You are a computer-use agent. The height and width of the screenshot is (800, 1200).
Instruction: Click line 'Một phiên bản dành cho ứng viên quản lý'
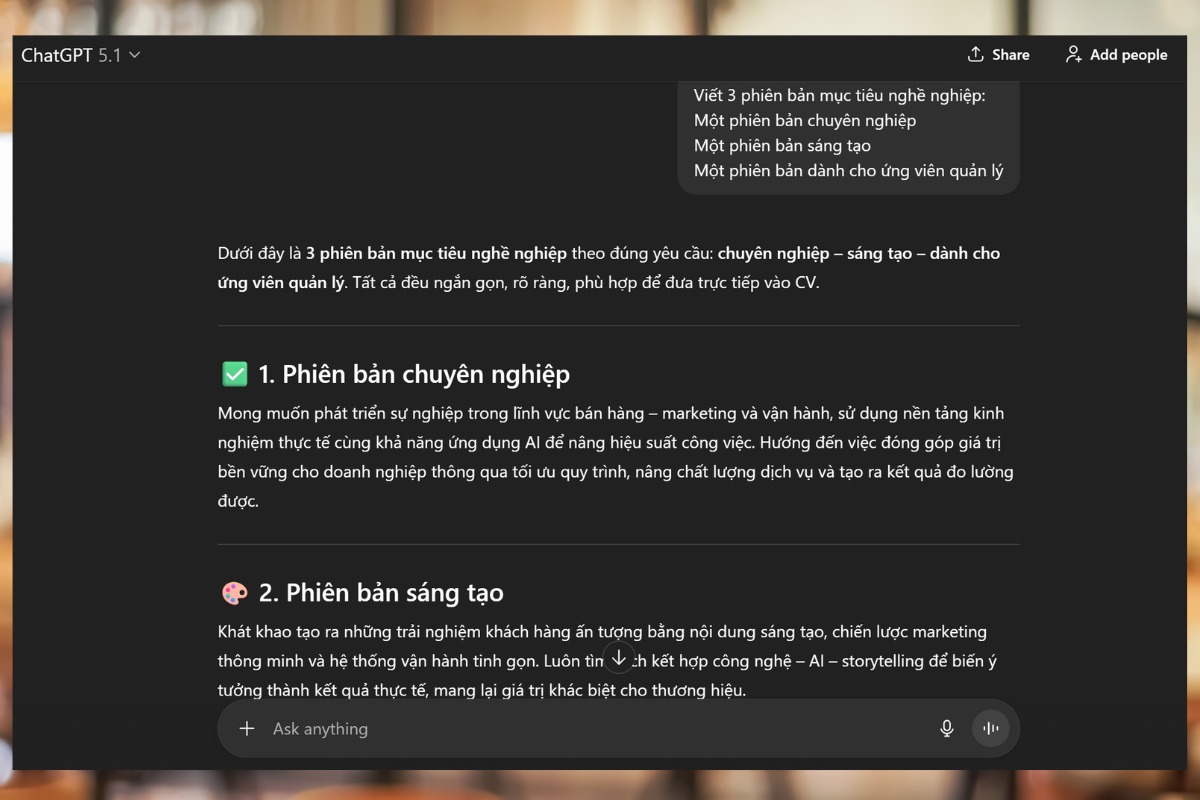pyautogui.click(x=848, y=171)
